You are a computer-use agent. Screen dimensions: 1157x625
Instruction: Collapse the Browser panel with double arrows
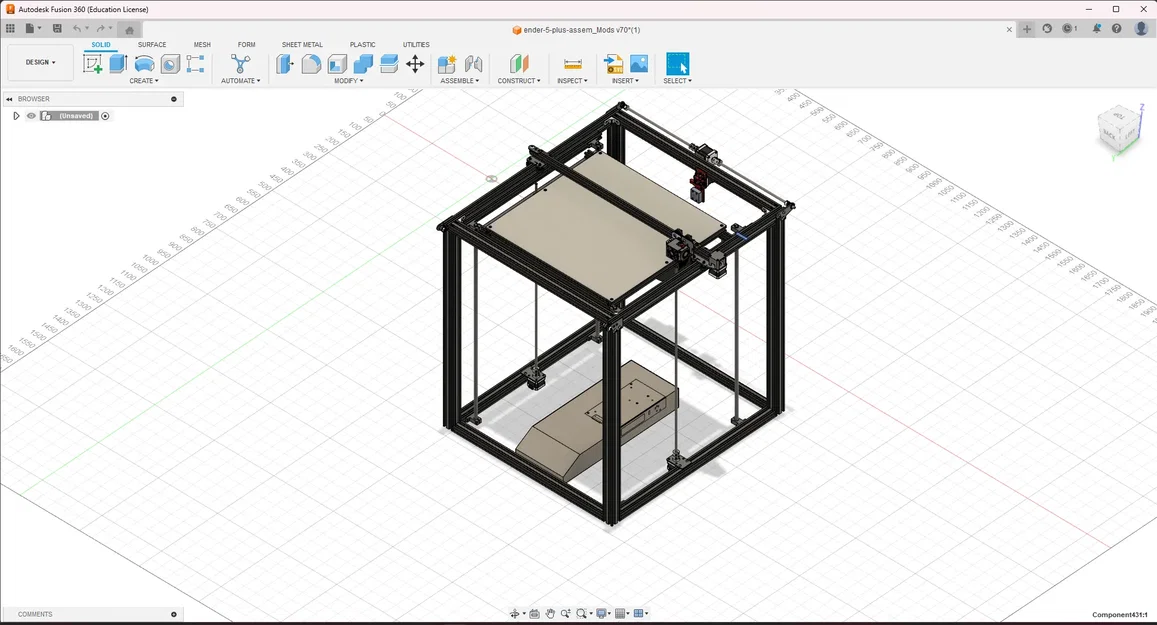tap(9, 99)
